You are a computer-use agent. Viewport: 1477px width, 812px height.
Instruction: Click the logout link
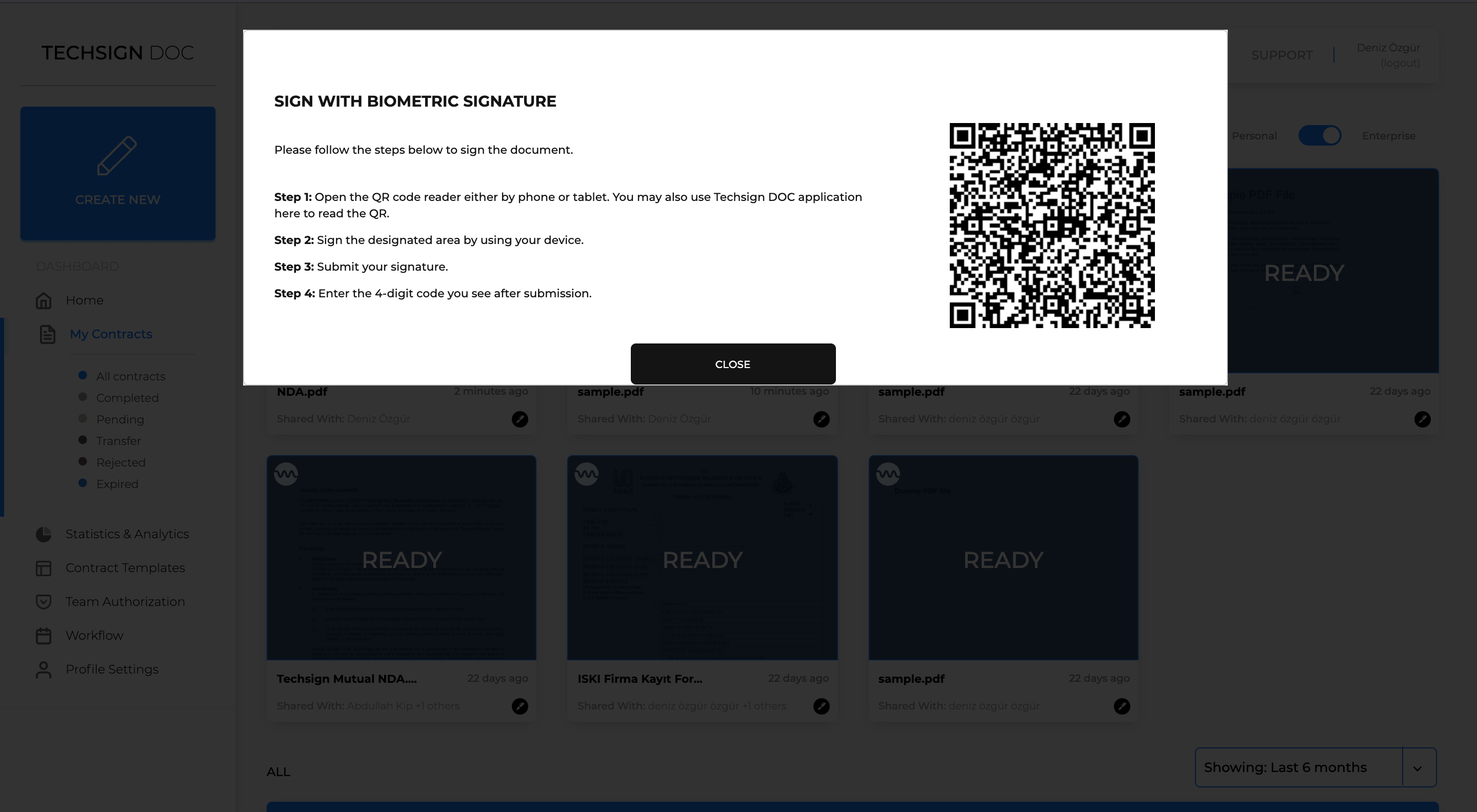coord(1400,63)
